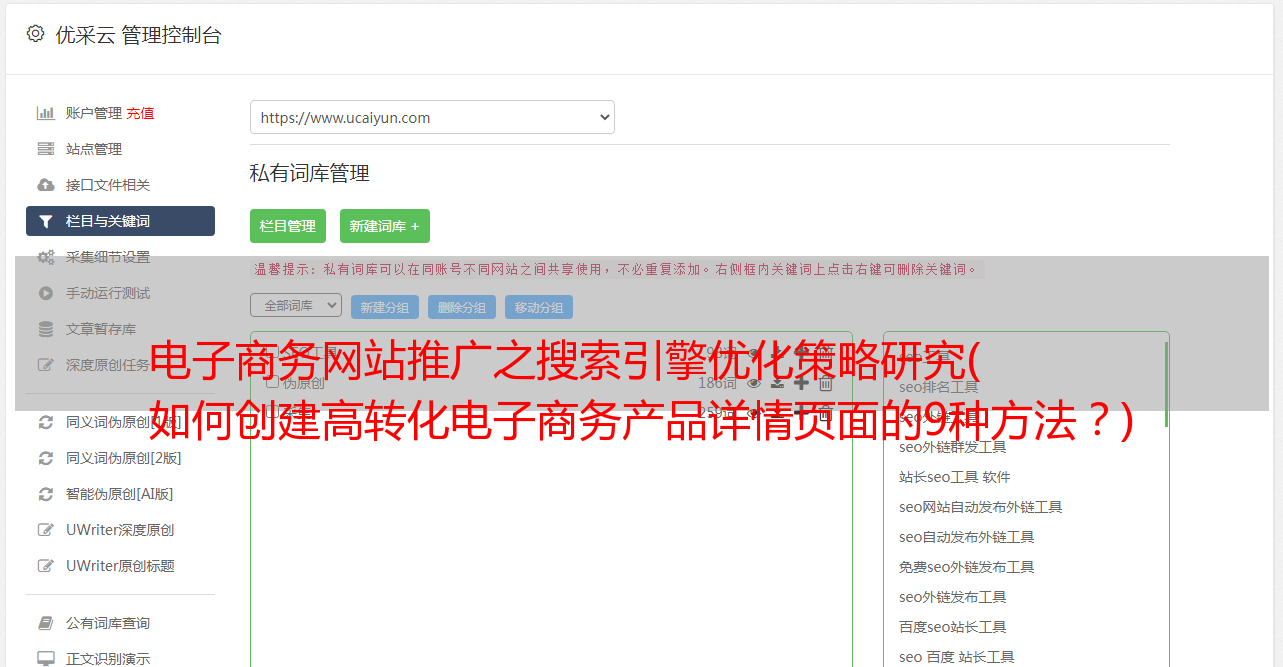Screen dimensions: 1283x667
Task: Check the 伪原创 checkbox
Action: pyautogui.click(x=271, y=382)
